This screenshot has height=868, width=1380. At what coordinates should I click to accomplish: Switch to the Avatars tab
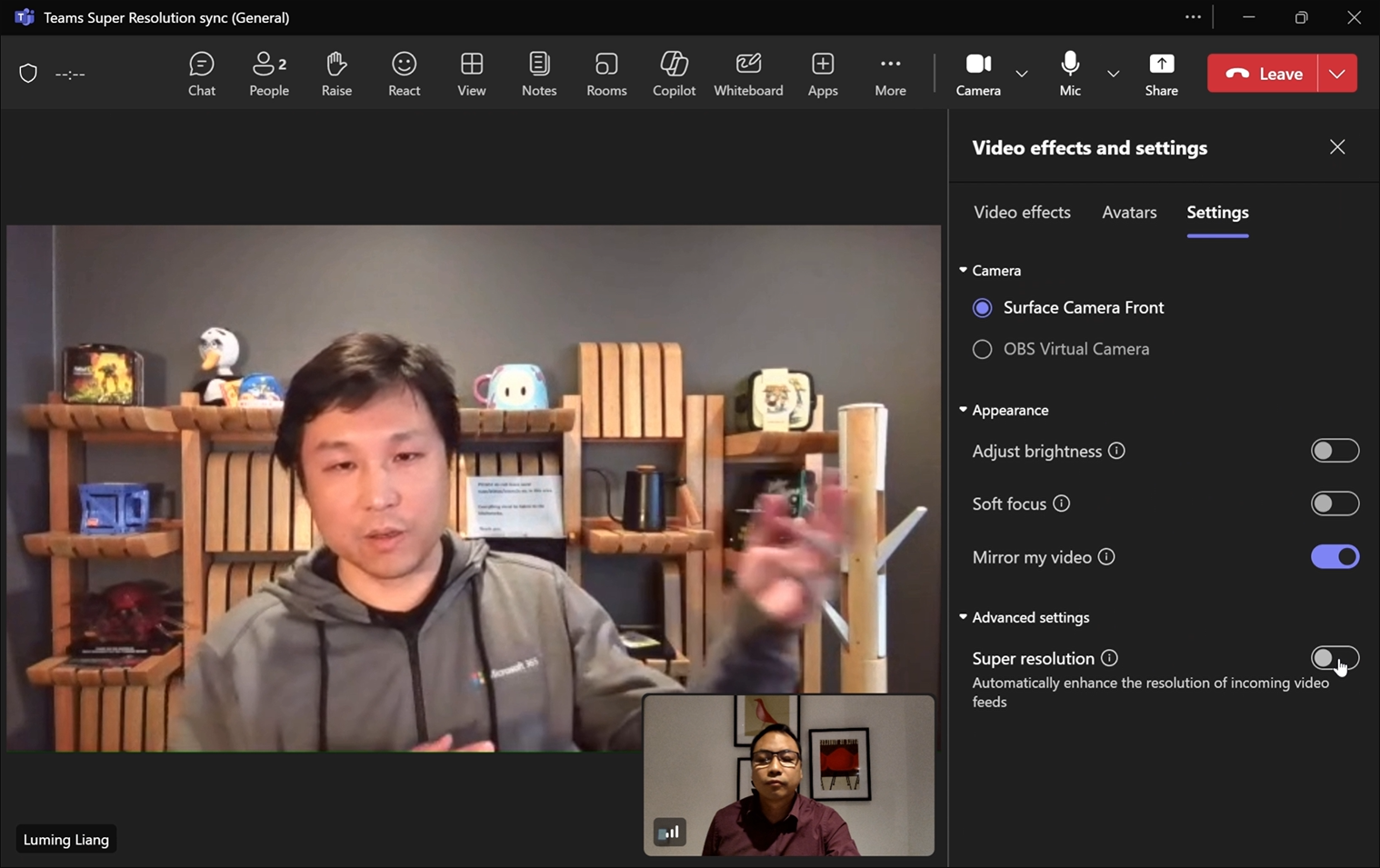point(1129,213)
